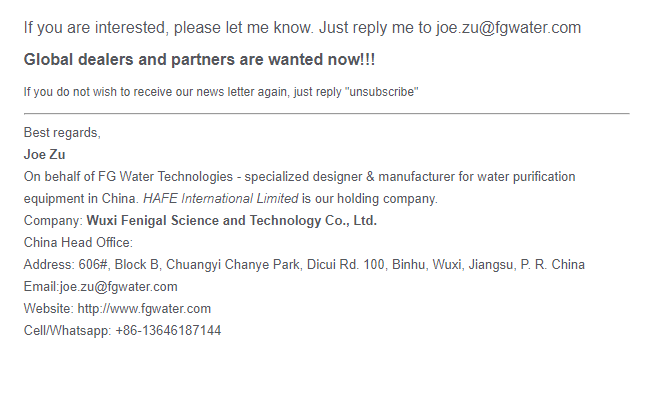651x402 pixels.
Task: Click the bold name "Joe Zu"
Action: pos(44,154)
